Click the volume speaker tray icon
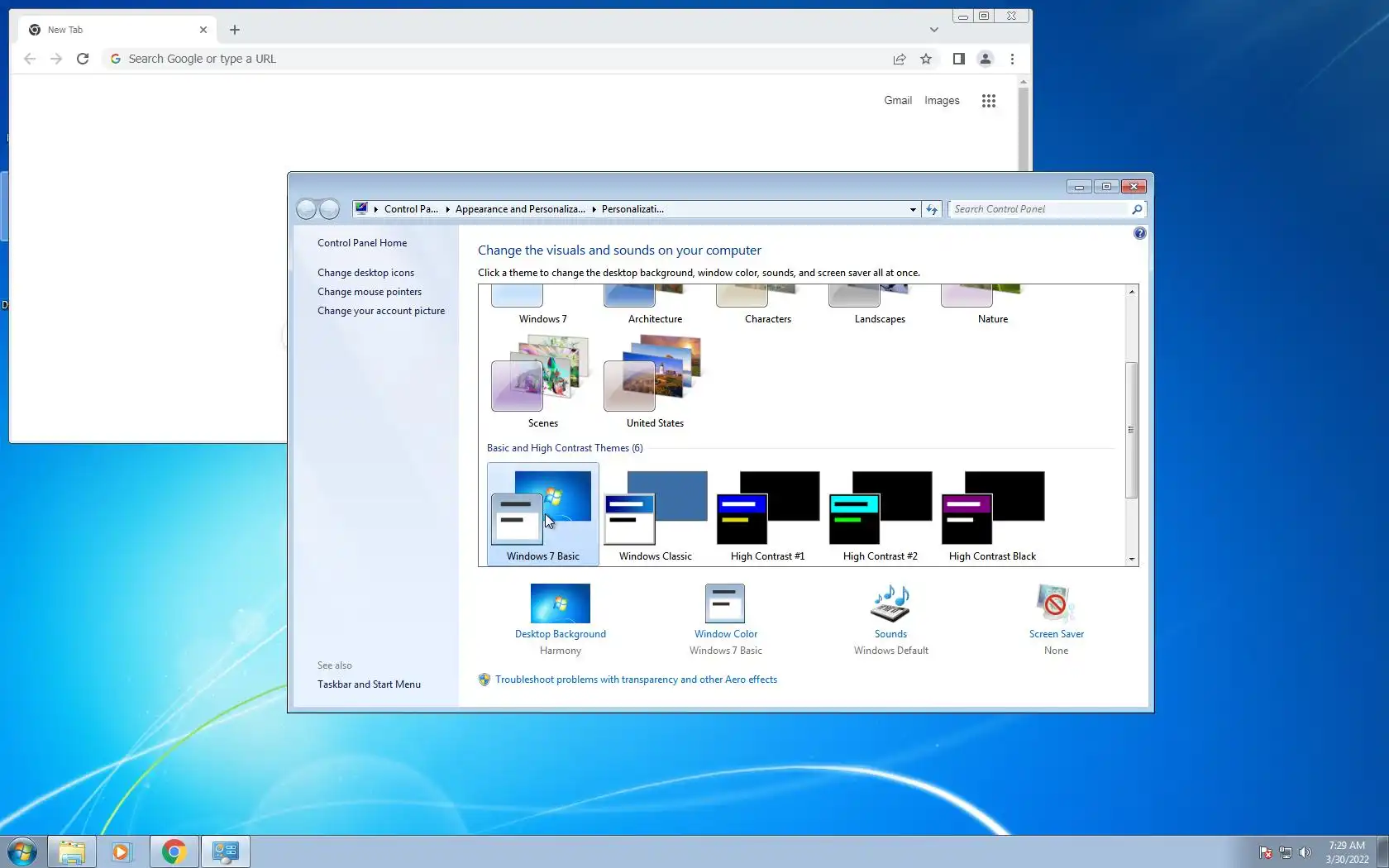 click(x=1305, y=852)
